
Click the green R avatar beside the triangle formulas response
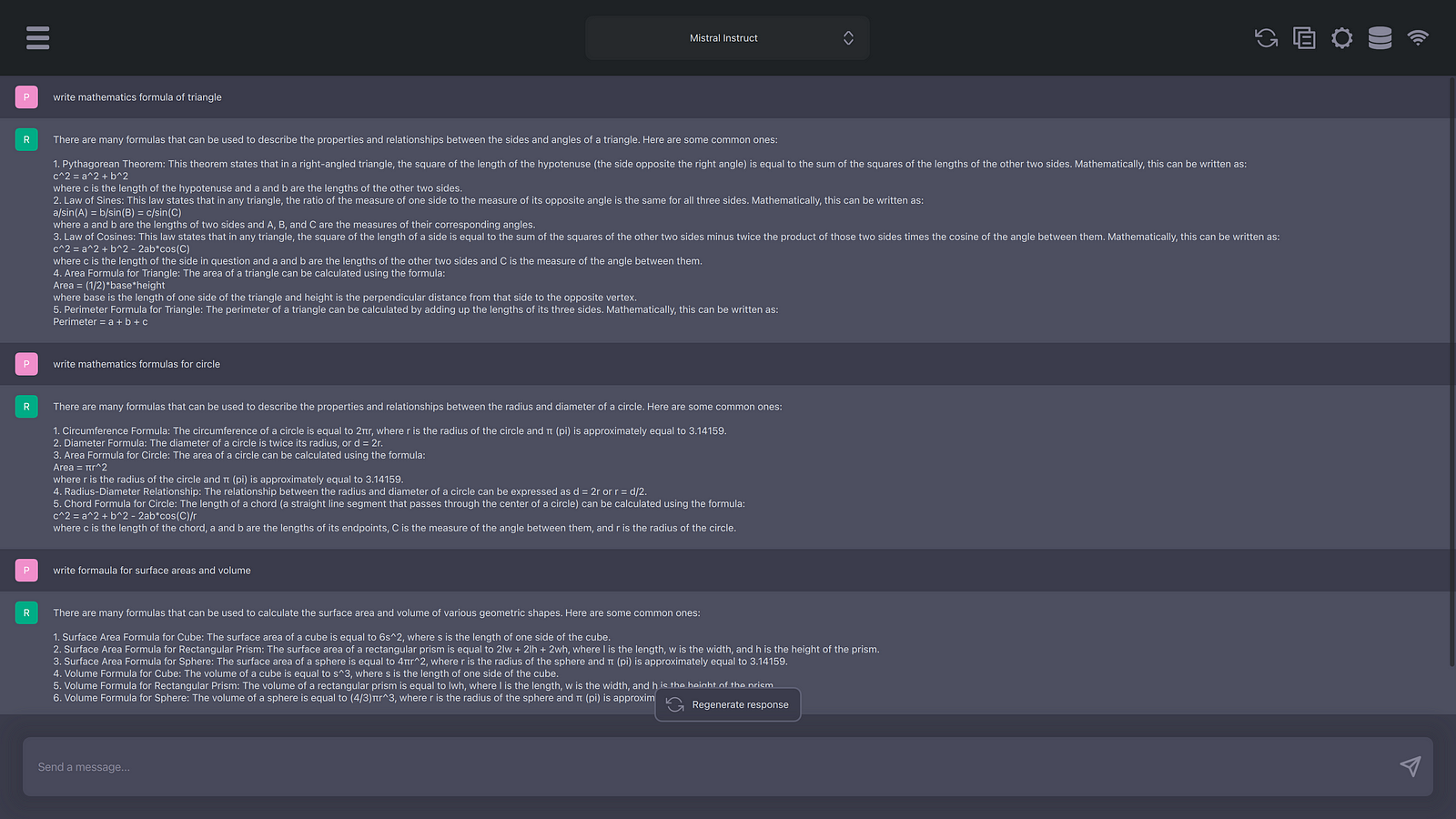coord(26,140)
